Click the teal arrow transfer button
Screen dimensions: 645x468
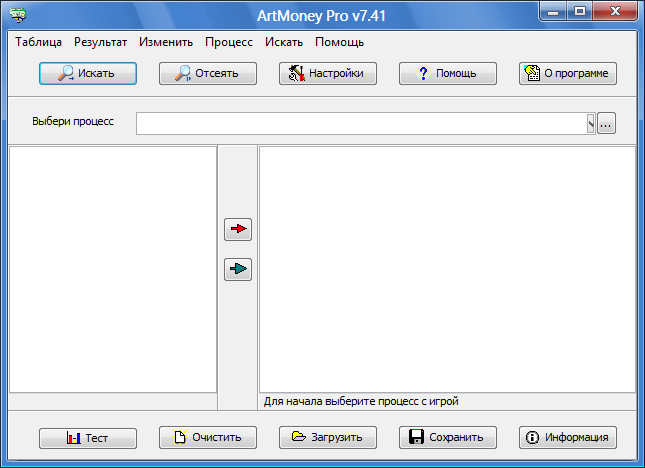point(238,269)
